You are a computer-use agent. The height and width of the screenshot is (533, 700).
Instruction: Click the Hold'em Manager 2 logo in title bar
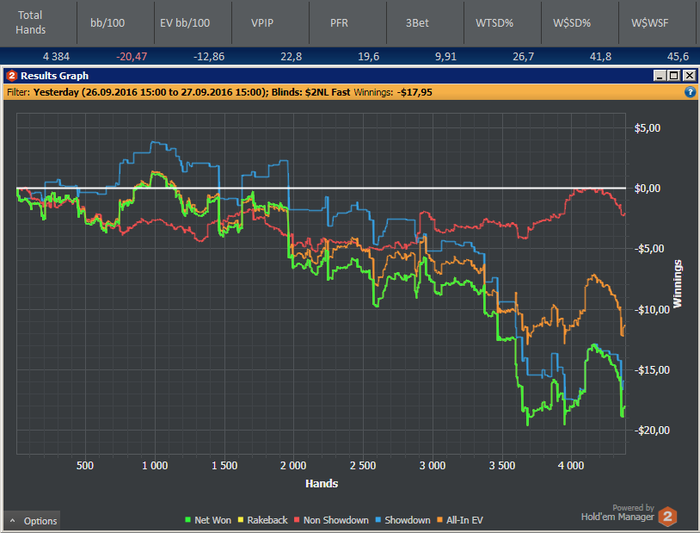(x=12, y=75)
